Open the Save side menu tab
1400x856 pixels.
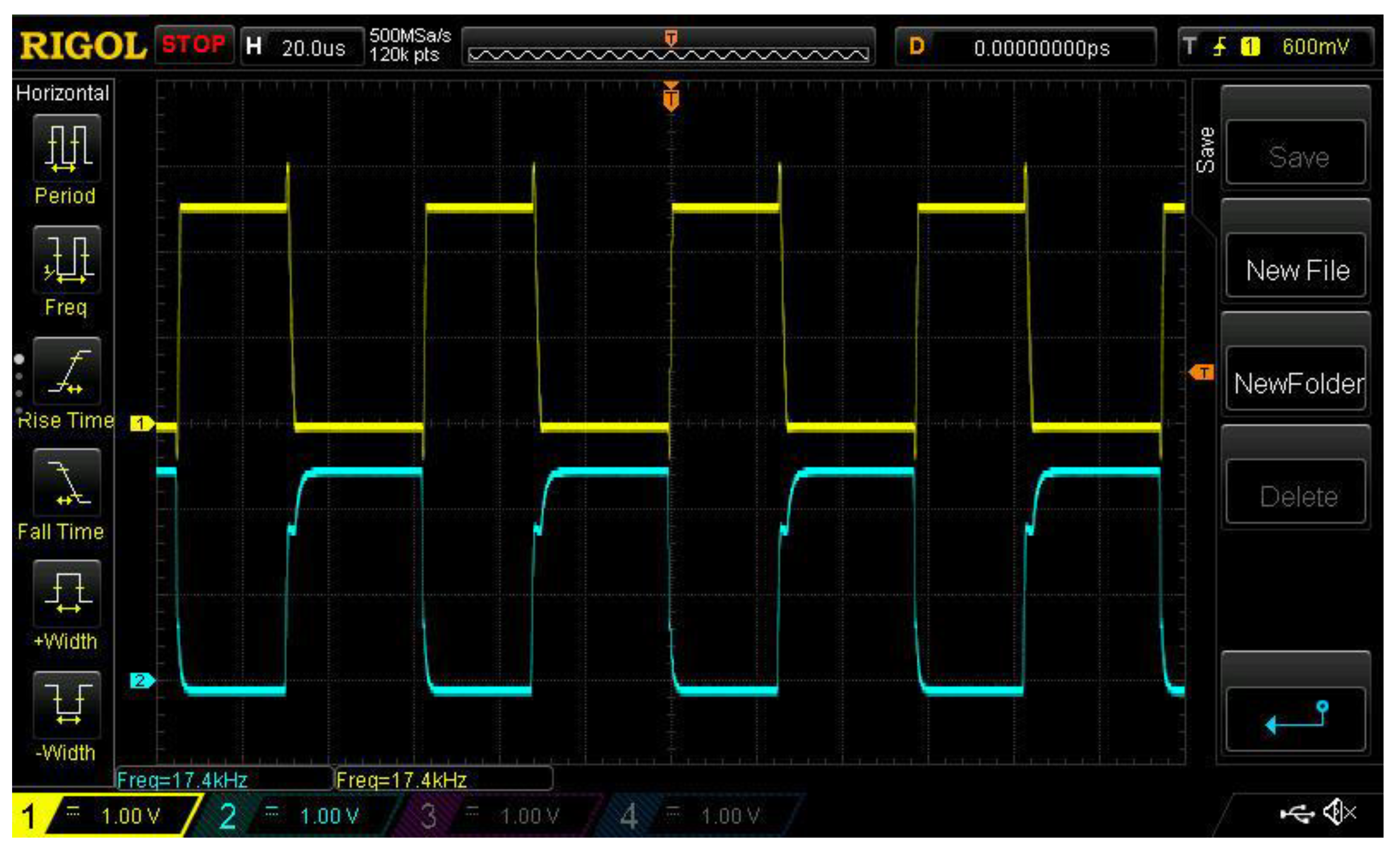pyautogui.click(x=1205, y=150)
